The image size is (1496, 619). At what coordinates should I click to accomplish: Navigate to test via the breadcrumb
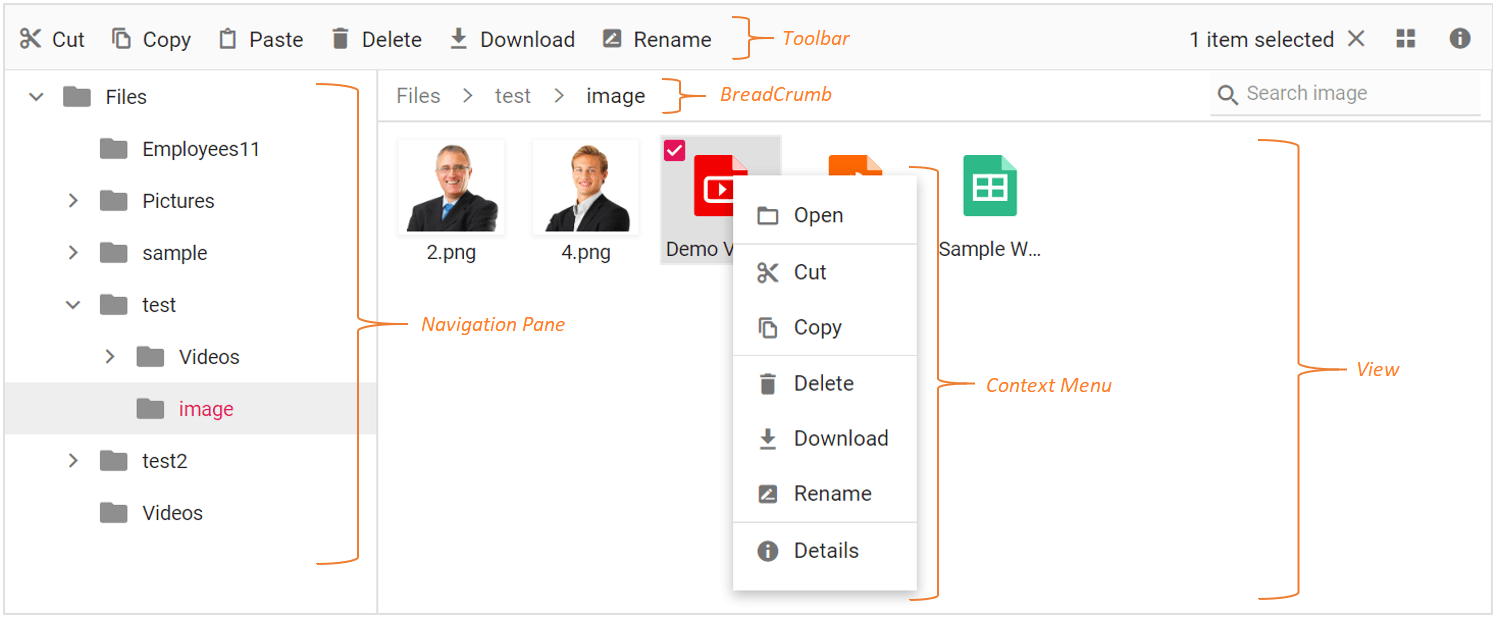pos(512,94)
